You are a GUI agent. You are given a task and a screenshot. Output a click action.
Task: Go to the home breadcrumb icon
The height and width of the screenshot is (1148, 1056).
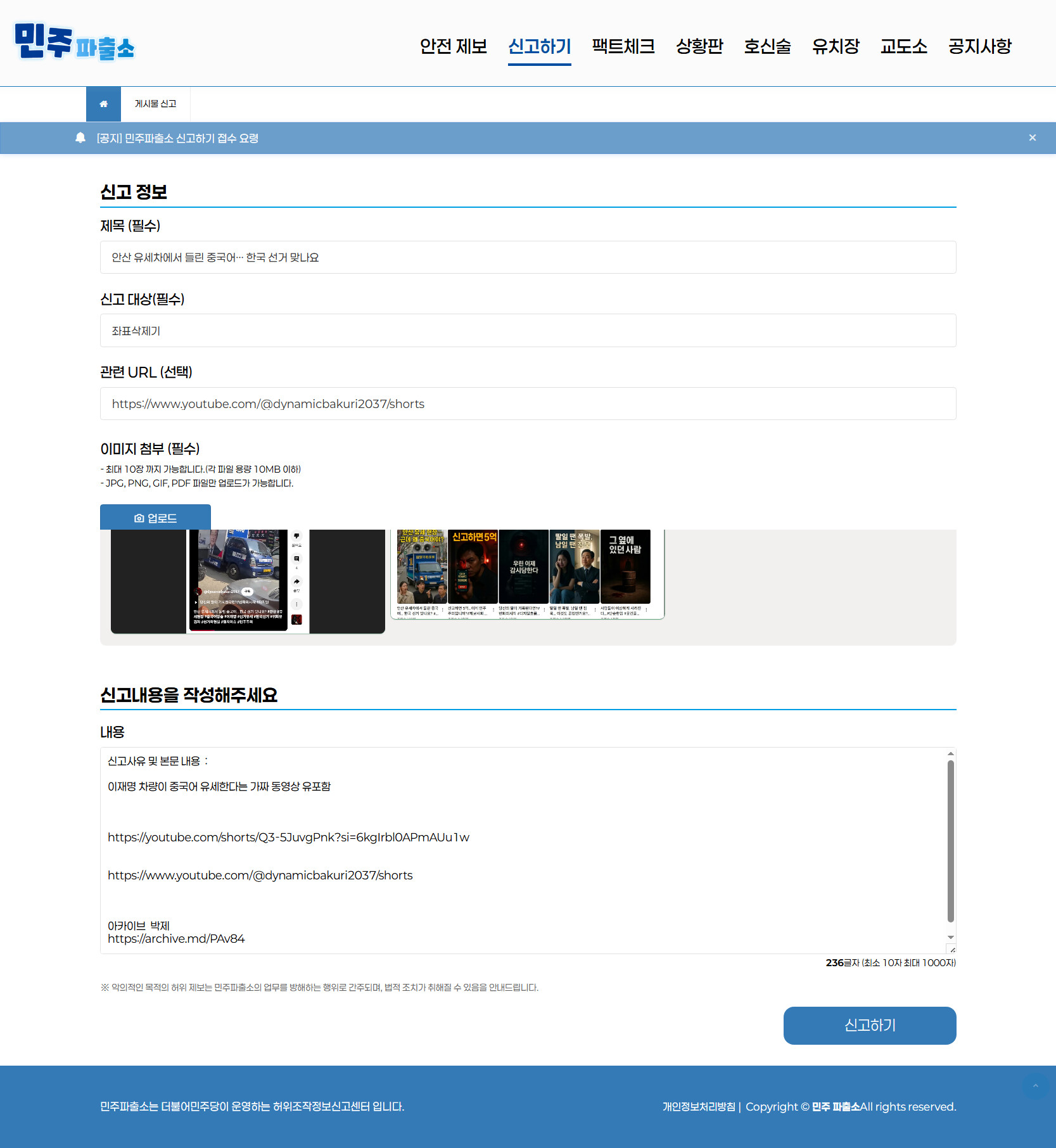click(103, 104)
